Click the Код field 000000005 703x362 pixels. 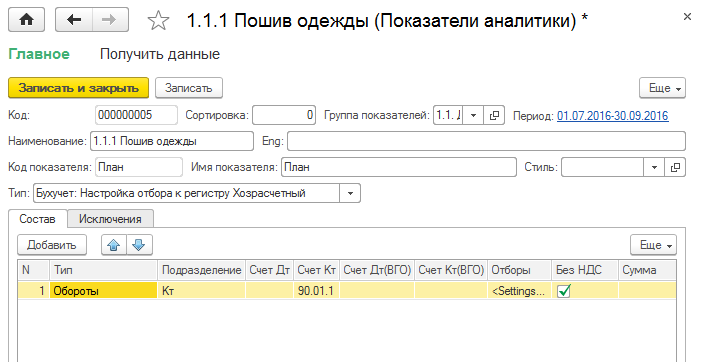[x=136, y=115]
